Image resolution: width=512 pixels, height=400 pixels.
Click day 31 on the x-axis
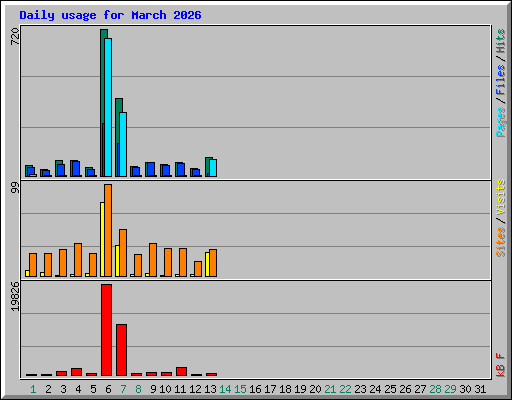point(480,389)
